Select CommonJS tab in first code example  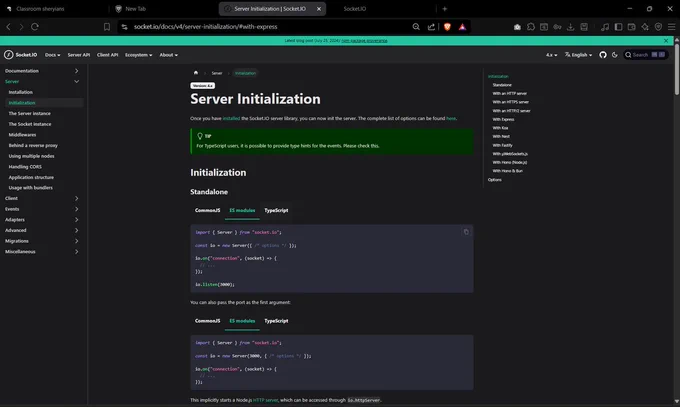[x=207, y=210]
